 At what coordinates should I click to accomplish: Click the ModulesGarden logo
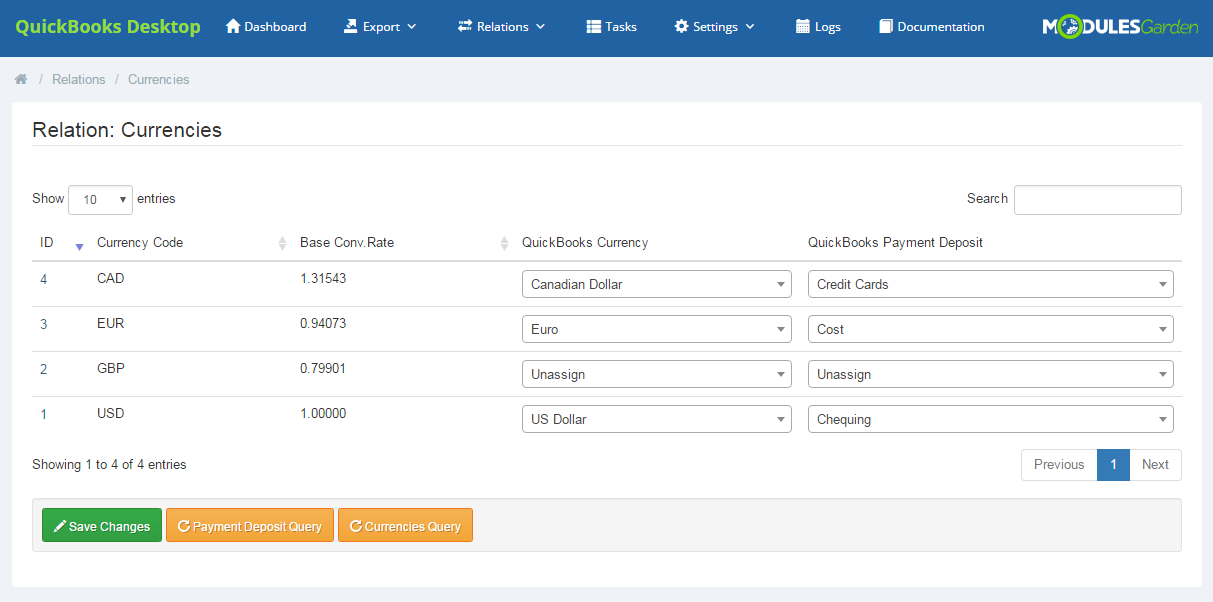(1120, 27)
